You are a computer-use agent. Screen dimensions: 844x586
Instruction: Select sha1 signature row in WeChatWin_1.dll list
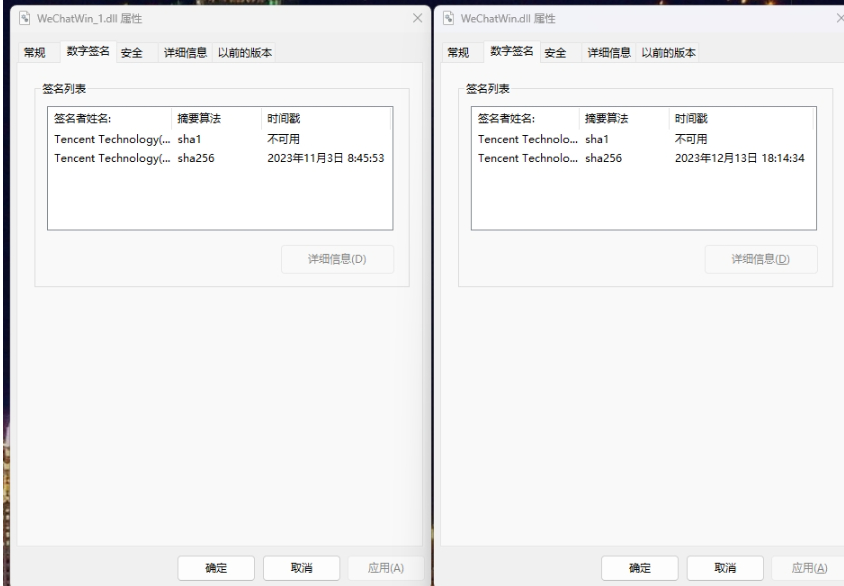[220, 139]
